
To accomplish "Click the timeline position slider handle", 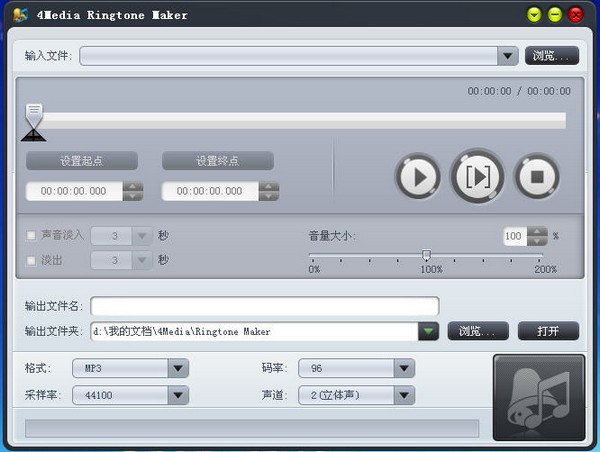I will tap(34, 116).
